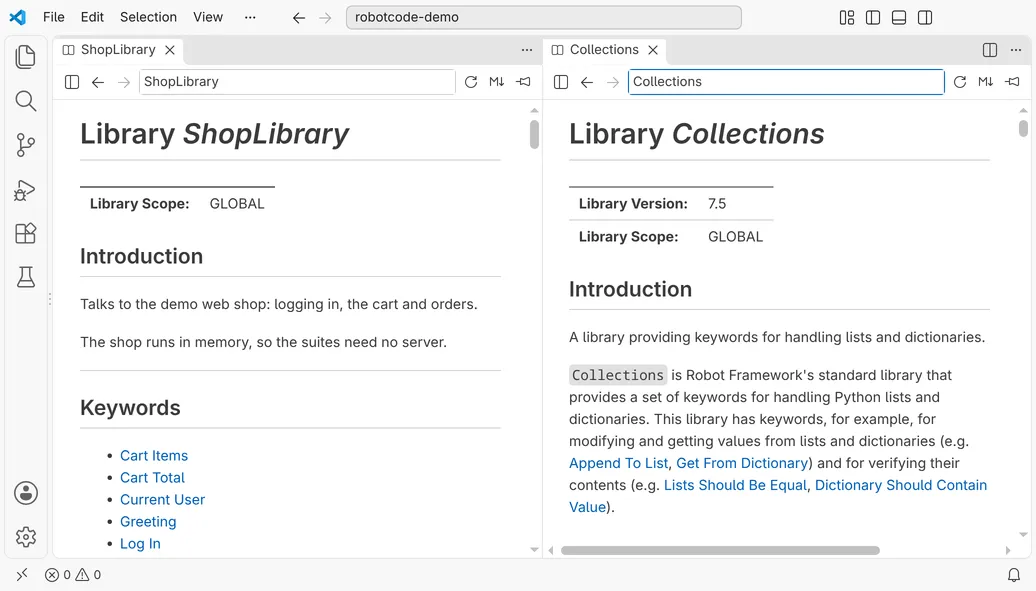1036x591 pixels.
Task: Split the Collections editor to the right
Action: pos(990,50)
